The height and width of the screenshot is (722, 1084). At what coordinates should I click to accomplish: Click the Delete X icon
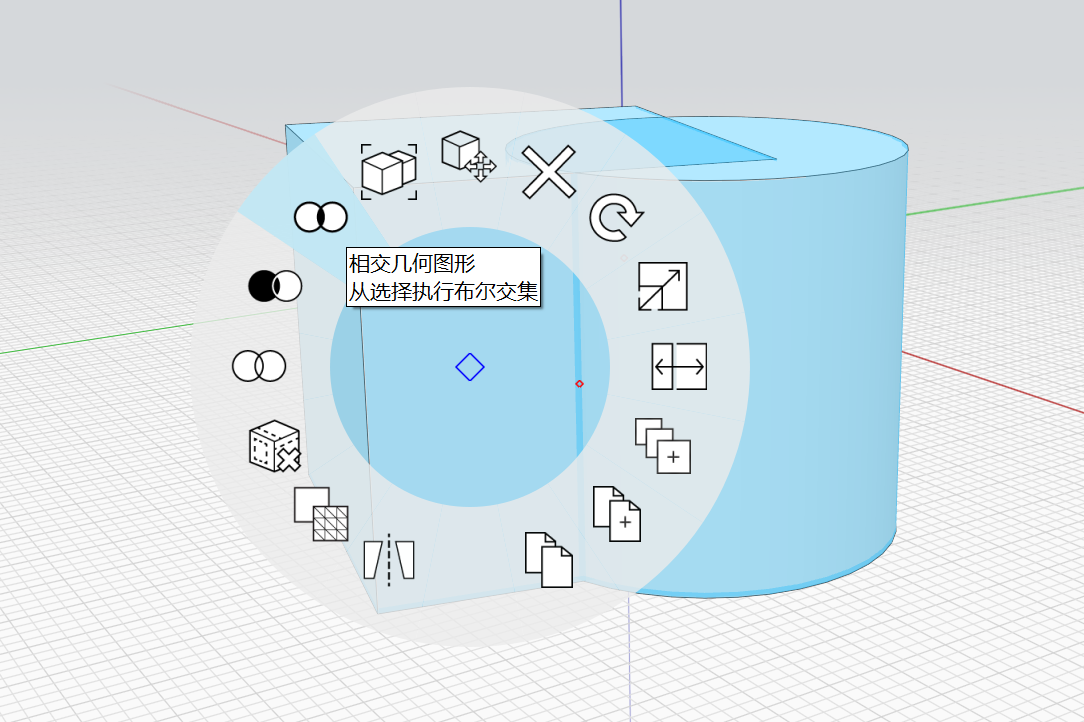click(x=549, y=172)
